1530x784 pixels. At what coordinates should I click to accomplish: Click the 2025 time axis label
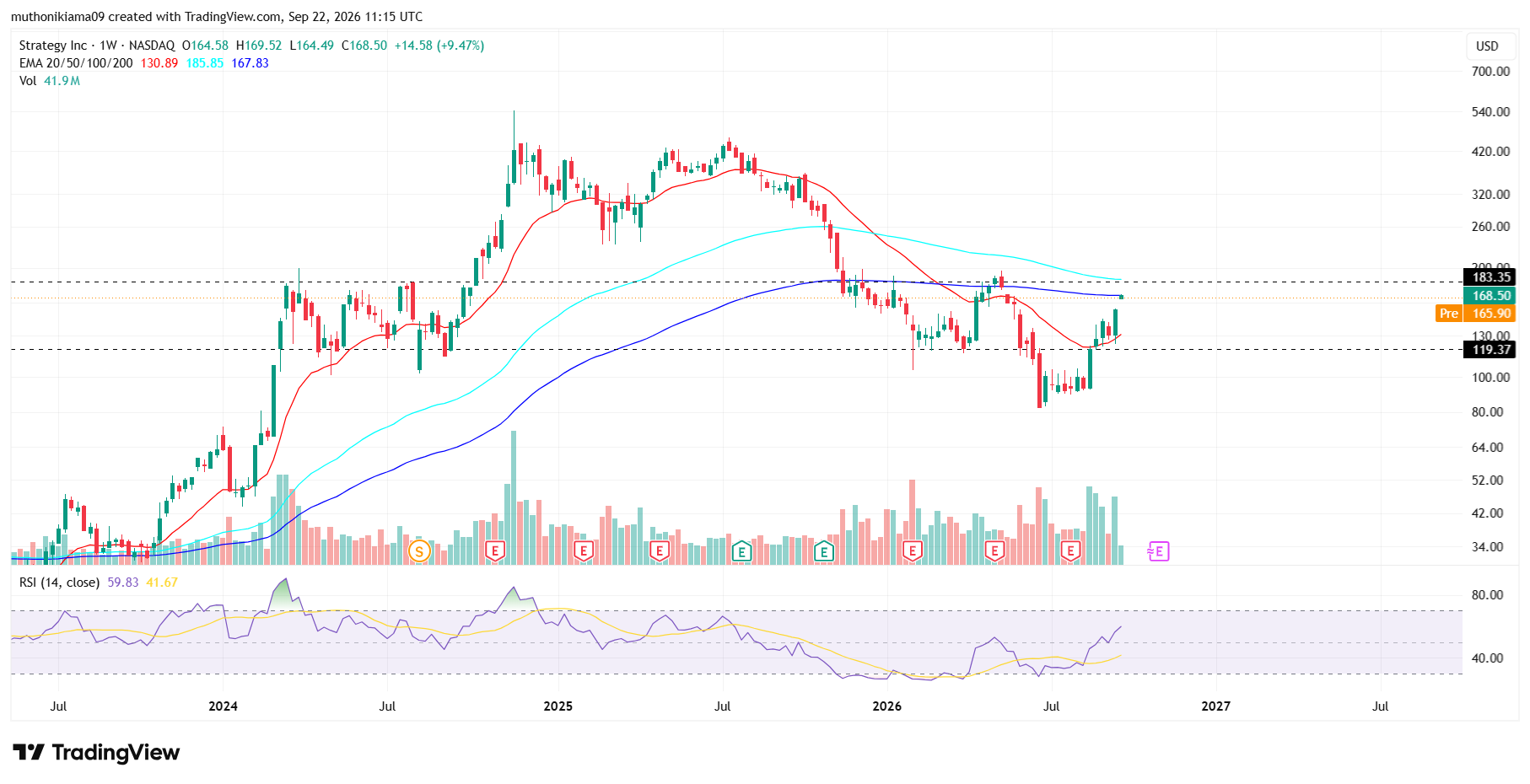pos(558,706)
